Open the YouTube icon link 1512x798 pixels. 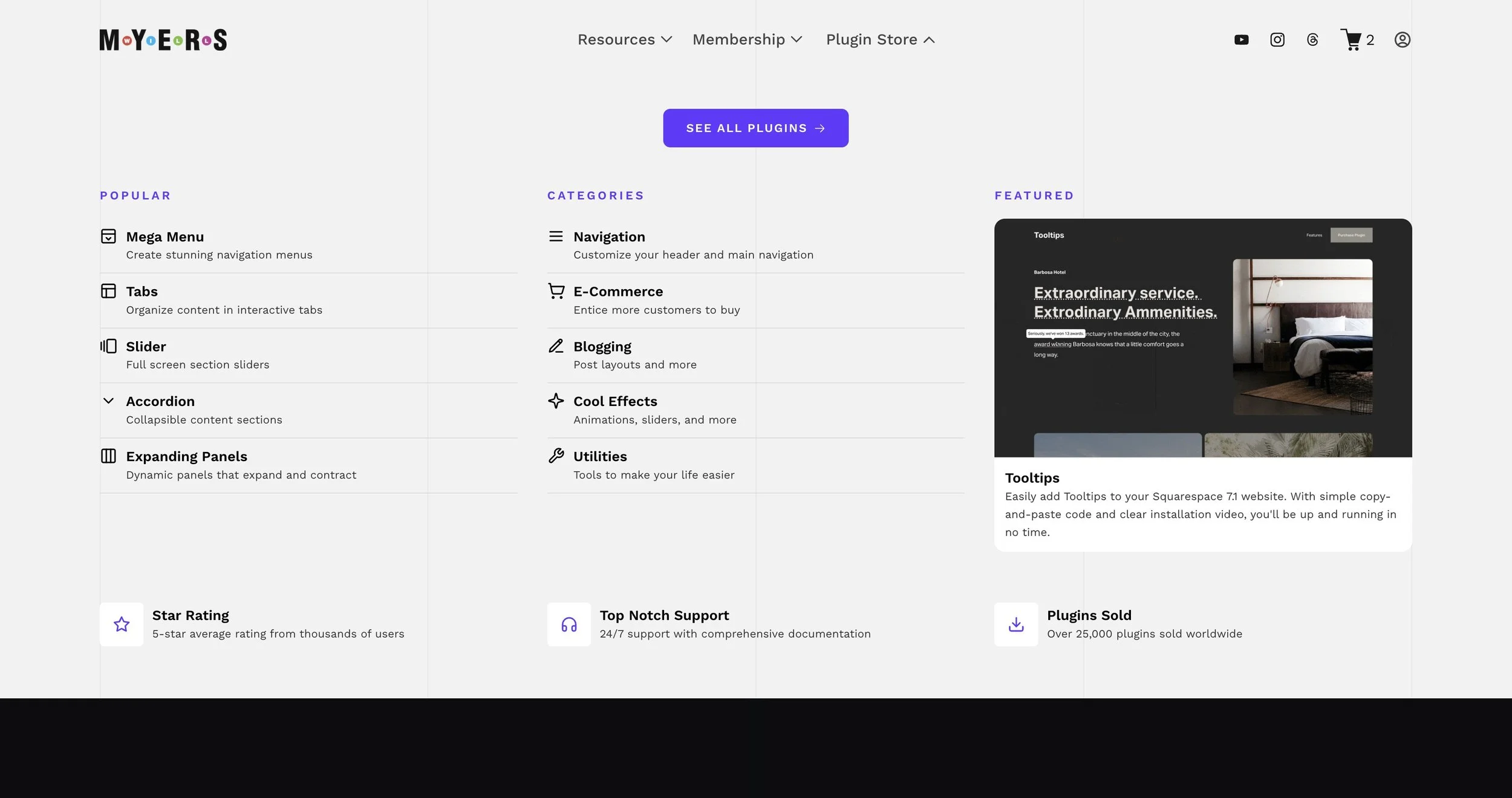click(x=1241, y=40)
